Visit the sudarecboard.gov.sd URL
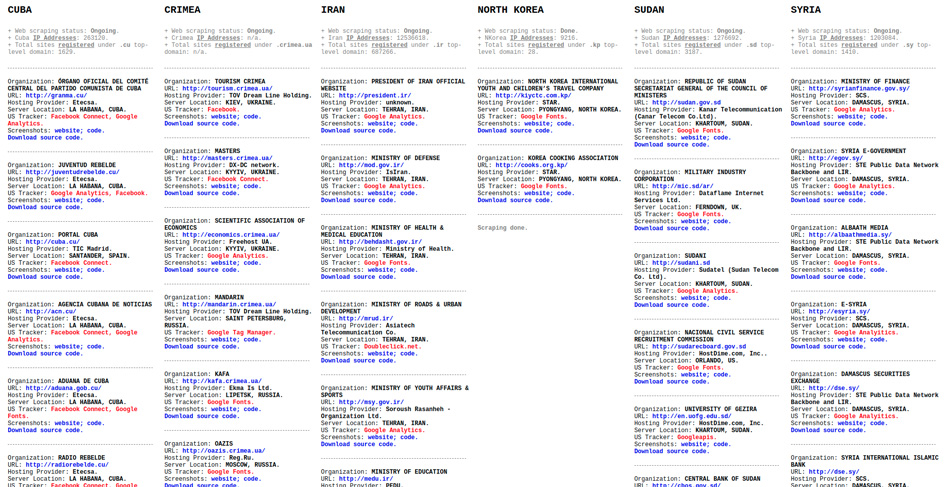Viewport: 950px width, 487px height. pos(699,346)
